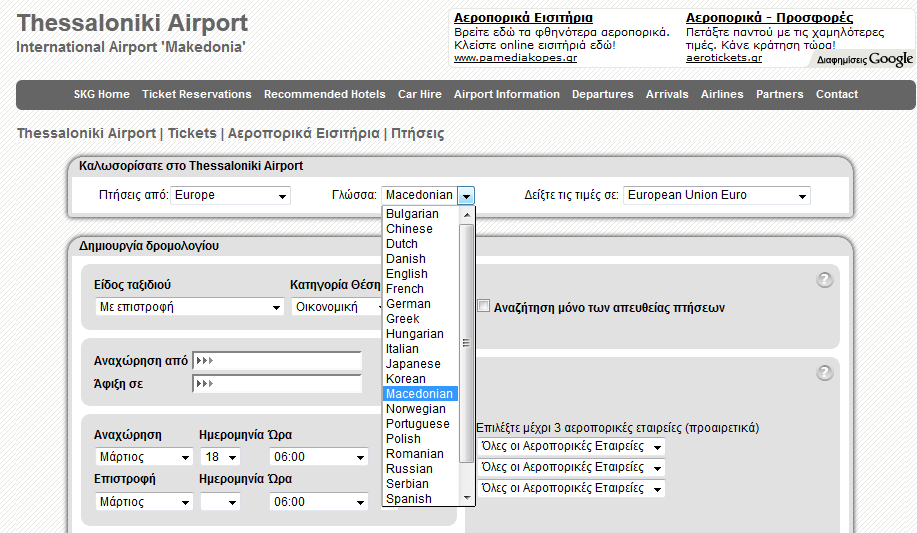Open the first airline selection dropdown
This screenshot has height=533, width=917.
click(571, 446)
